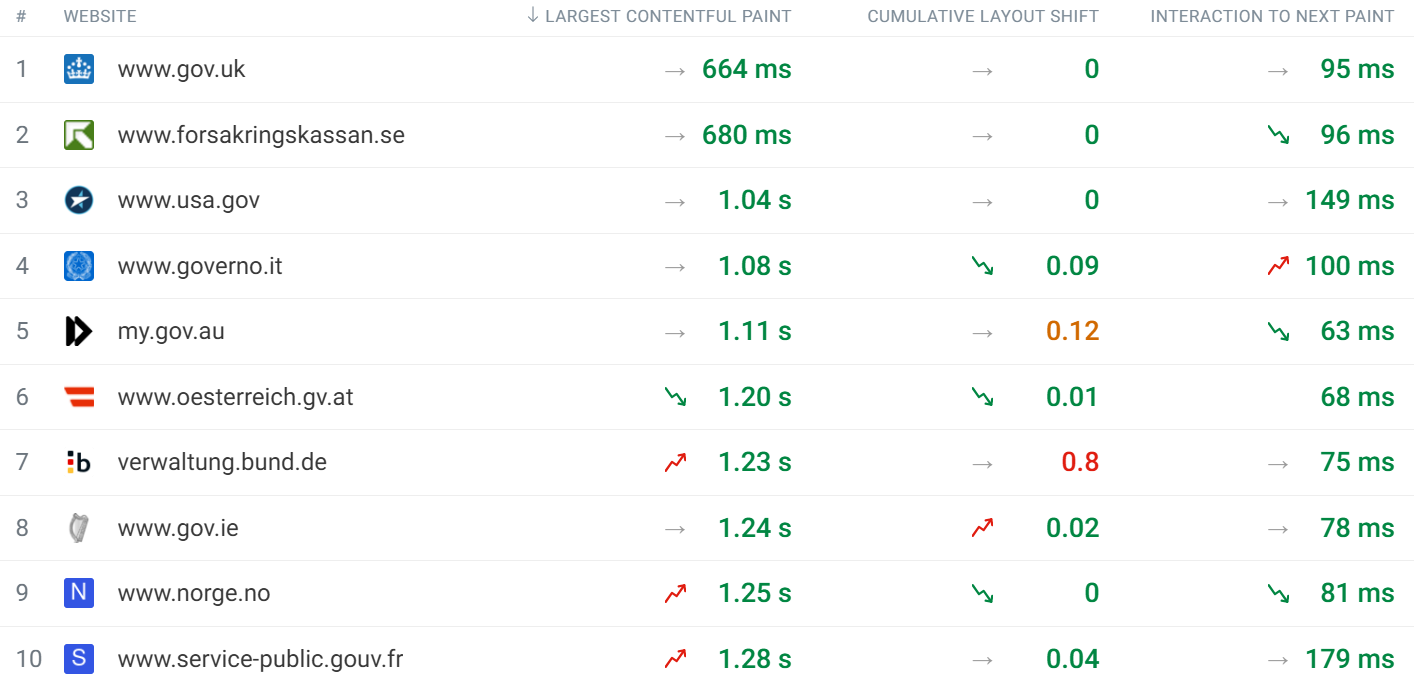Click the orange 0.12 CLS value
The height and width of the screenshot is (688, 1414).
(x=1073, y=331)
